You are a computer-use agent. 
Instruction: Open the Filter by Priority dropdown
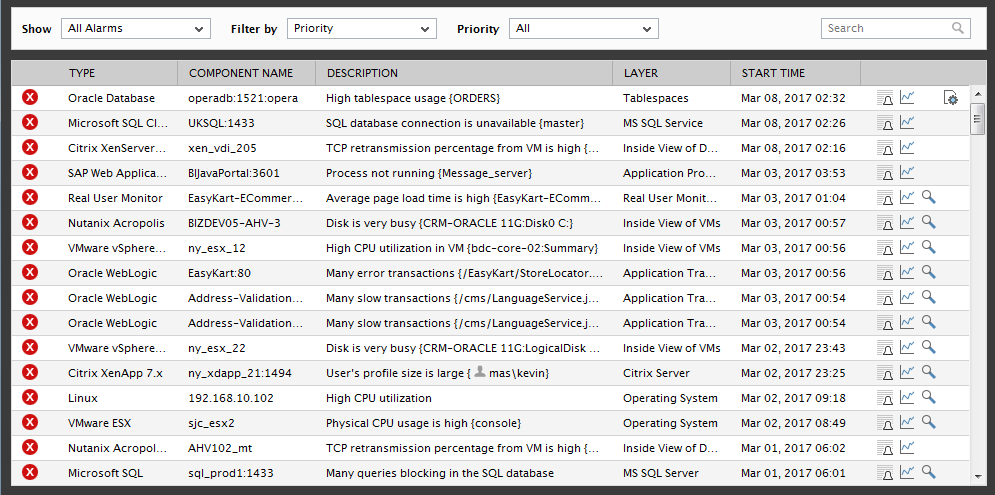[362, 29]
